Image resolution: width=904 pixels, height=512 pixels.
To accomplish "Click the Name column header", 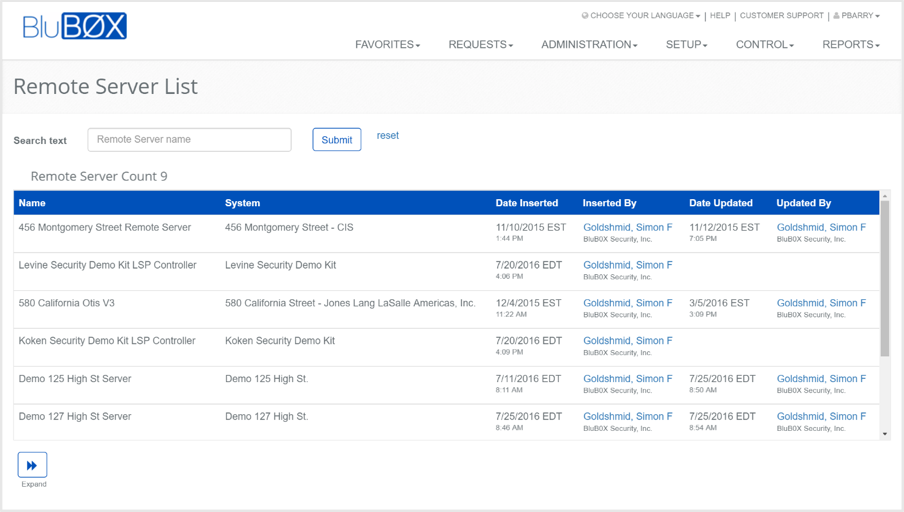I will [32, 203].
